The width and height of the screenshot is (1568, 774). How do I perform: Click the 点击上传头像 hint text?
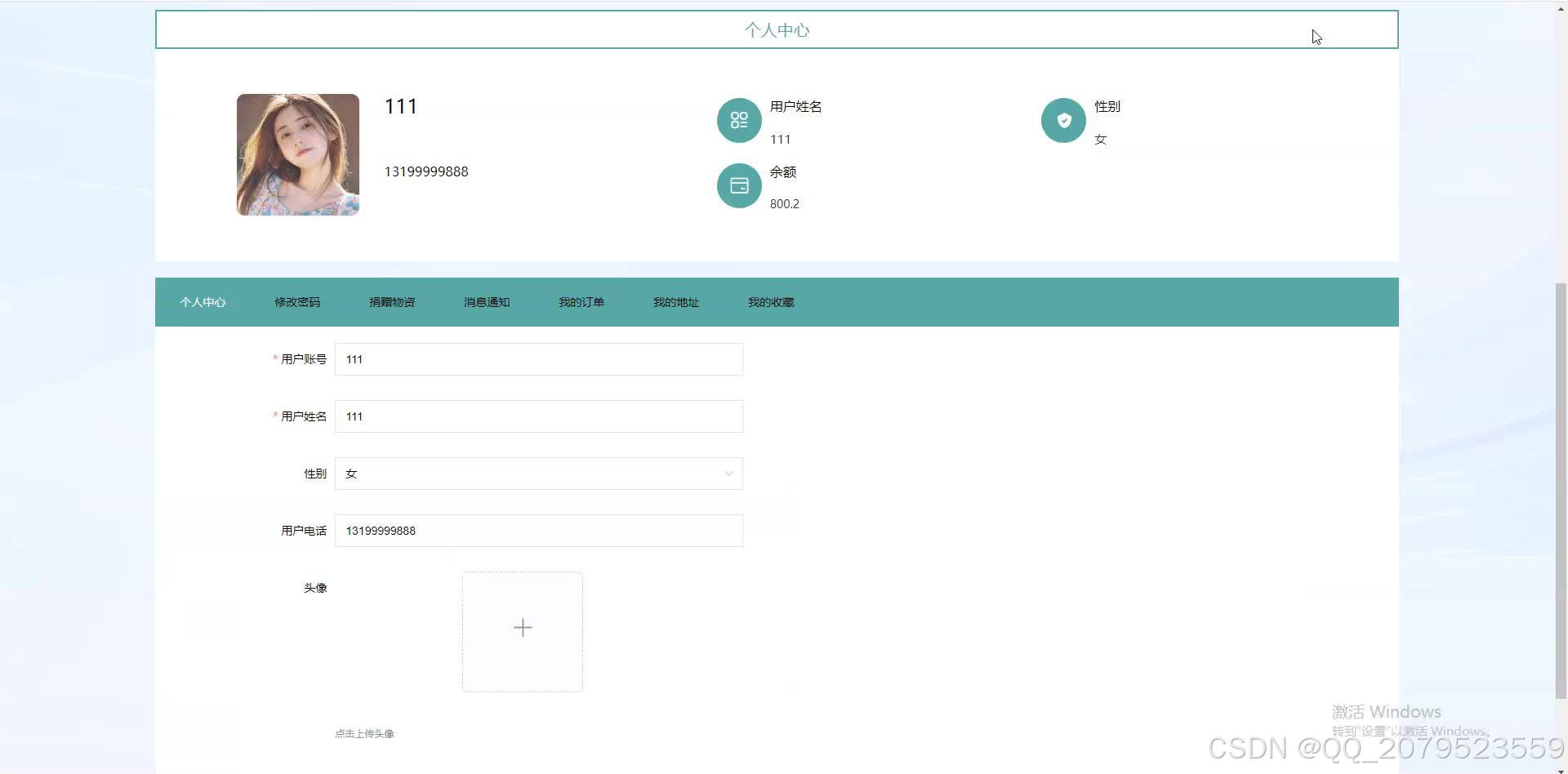(x=364, y=733)
